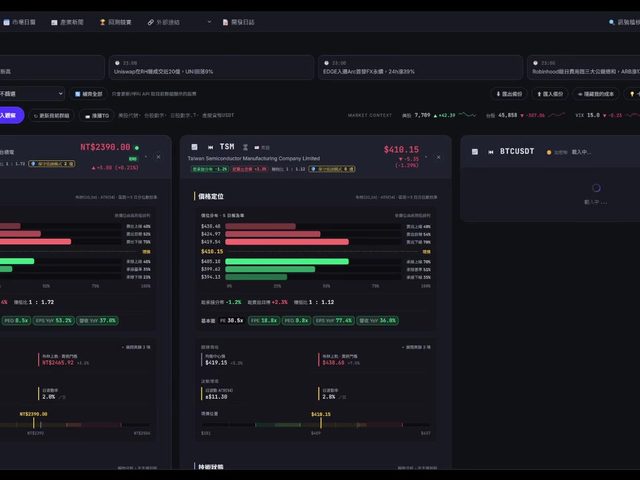Click the FPE 18.8x badge on TSM card
The width and height of the screenshot is (640, 480).
pyautogui.click(x=264, y=320)
